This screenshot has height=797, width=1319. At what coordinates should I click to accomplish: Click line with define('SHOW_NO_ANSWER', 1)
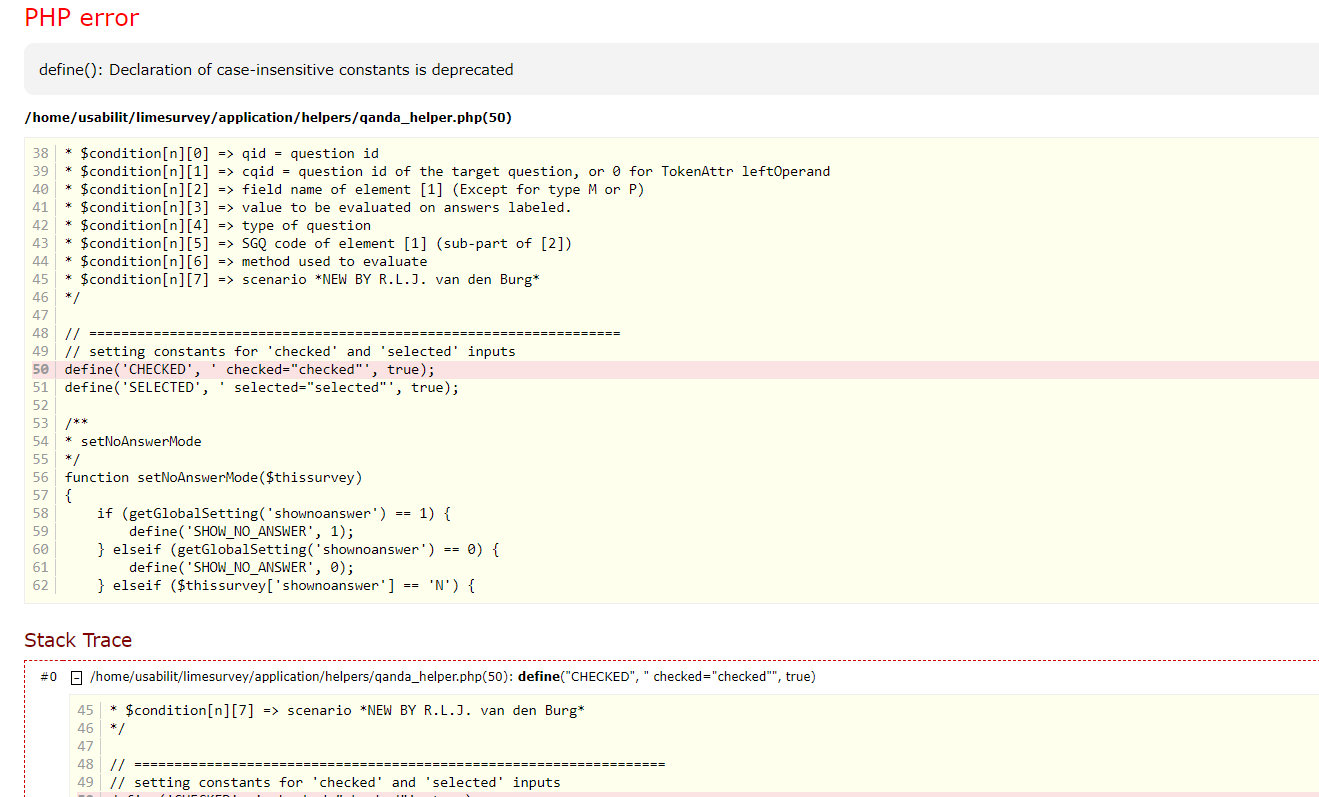pyautogui.click(x=241, y=532)
